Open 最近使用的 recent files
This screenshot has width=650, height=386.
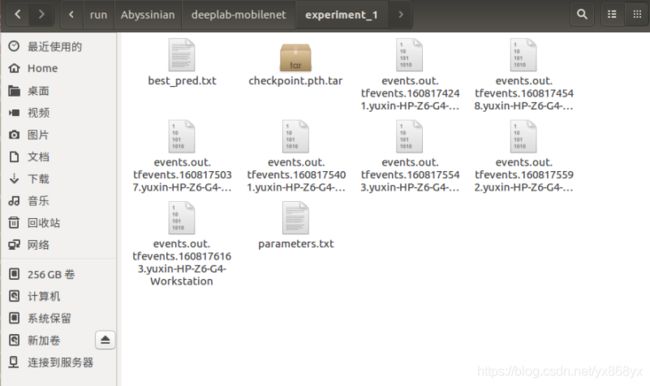58,46
